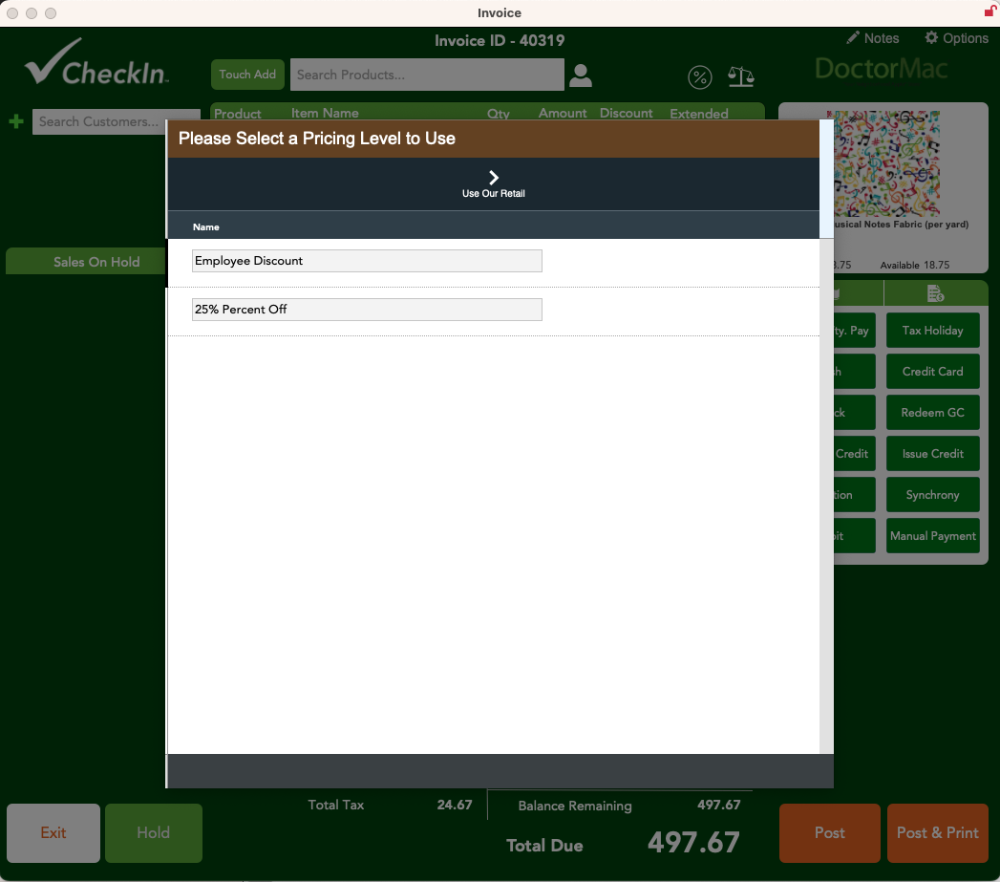This screenshot has height=882, width=1000.
Task: Select Credit Card payment
Action: [932, 372]
